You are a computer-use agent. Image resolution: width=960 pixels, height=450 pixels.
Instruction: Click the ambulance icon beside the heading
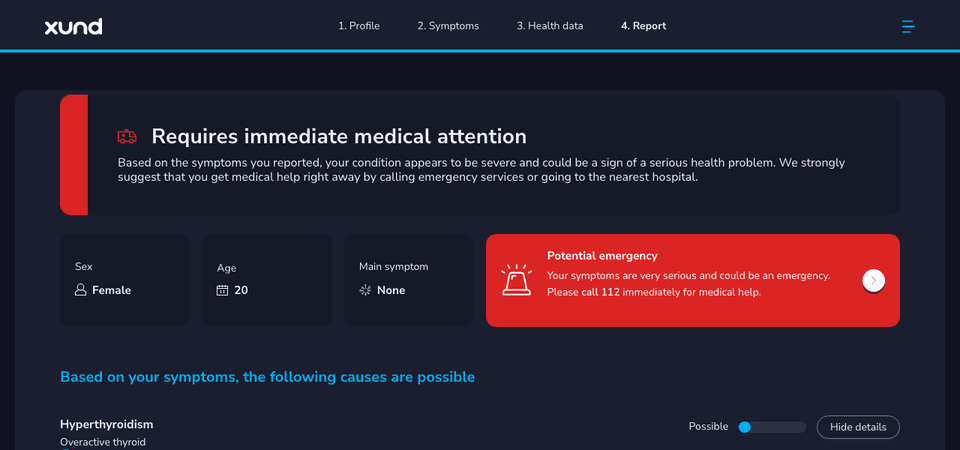(x=127, y=137)
